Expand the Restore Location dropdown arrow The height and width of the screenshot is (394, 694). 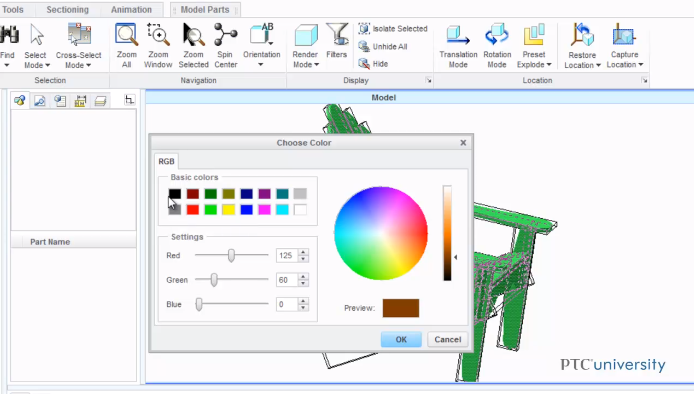pos(598,65)
